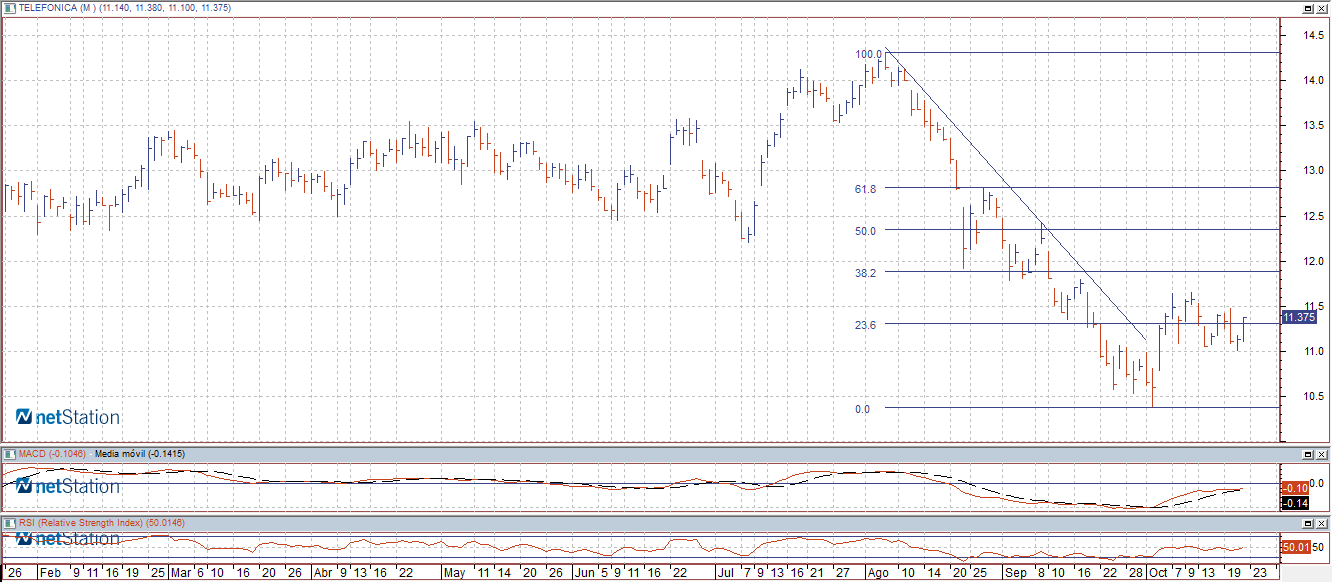The width and height of the screenshot is (1332, 582).
Task: Click the MACD panel icon
Action: click(x=9, y=454)
